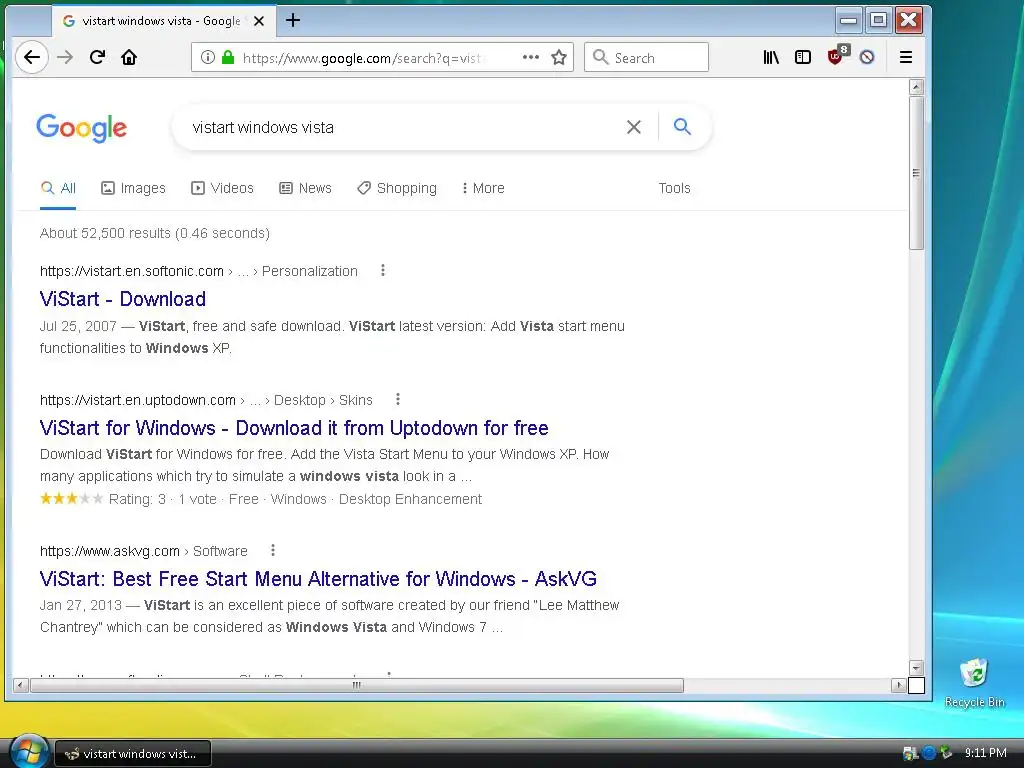Select the Firefox taskbar button
Screen dimensions: 1024x768
point(133,754)
